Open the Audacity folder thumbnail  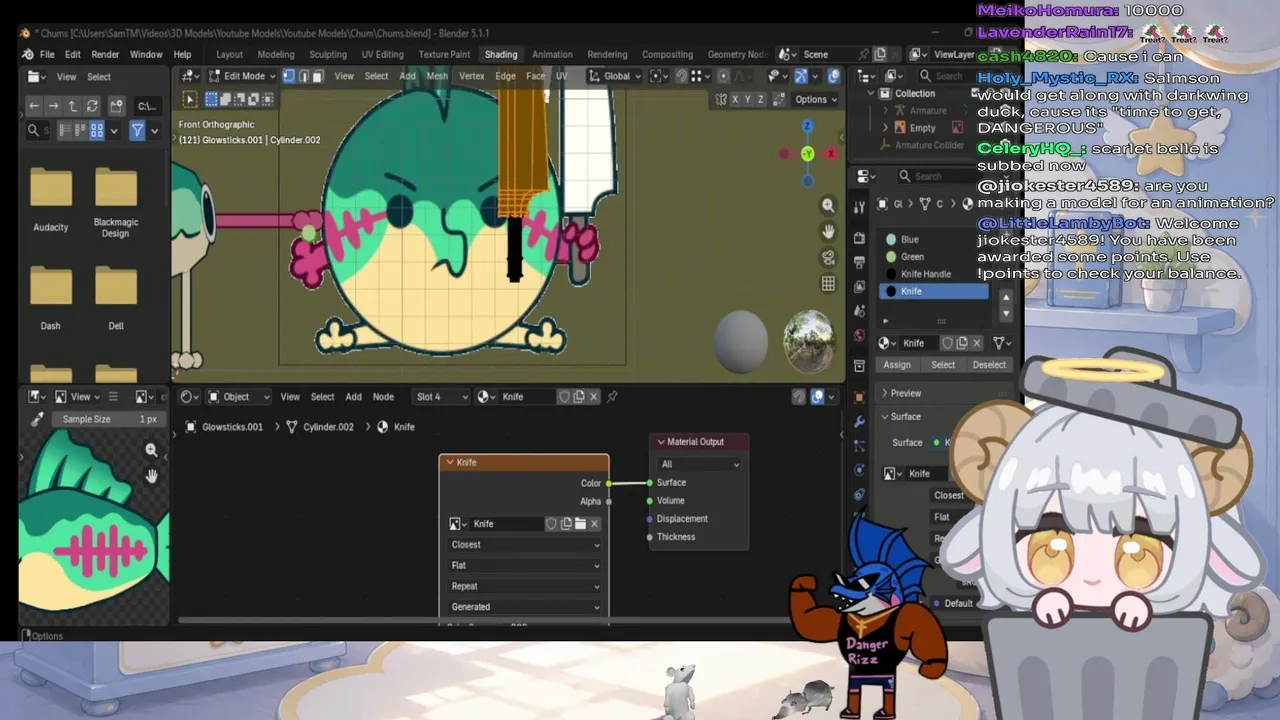click(x=51, y=199)
